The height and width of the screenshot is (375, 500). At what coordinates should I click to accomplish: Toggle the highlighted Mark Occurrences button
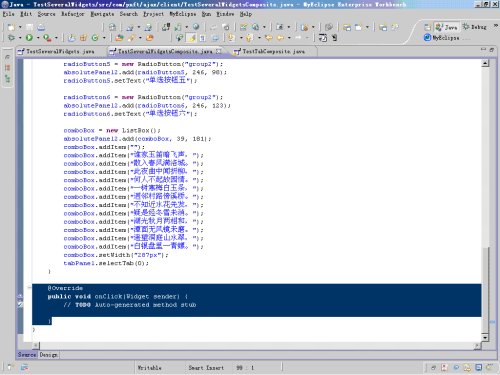(192, 38)
